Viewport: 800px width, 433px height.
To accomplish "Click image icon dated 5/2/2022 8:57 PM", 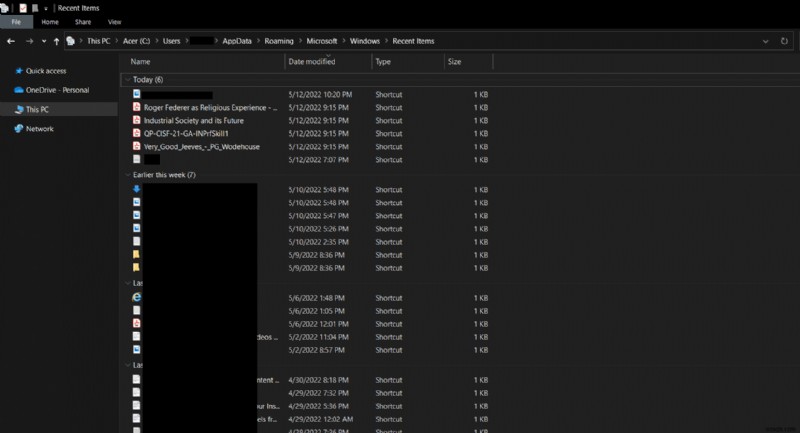I will (x=136, y=350).
